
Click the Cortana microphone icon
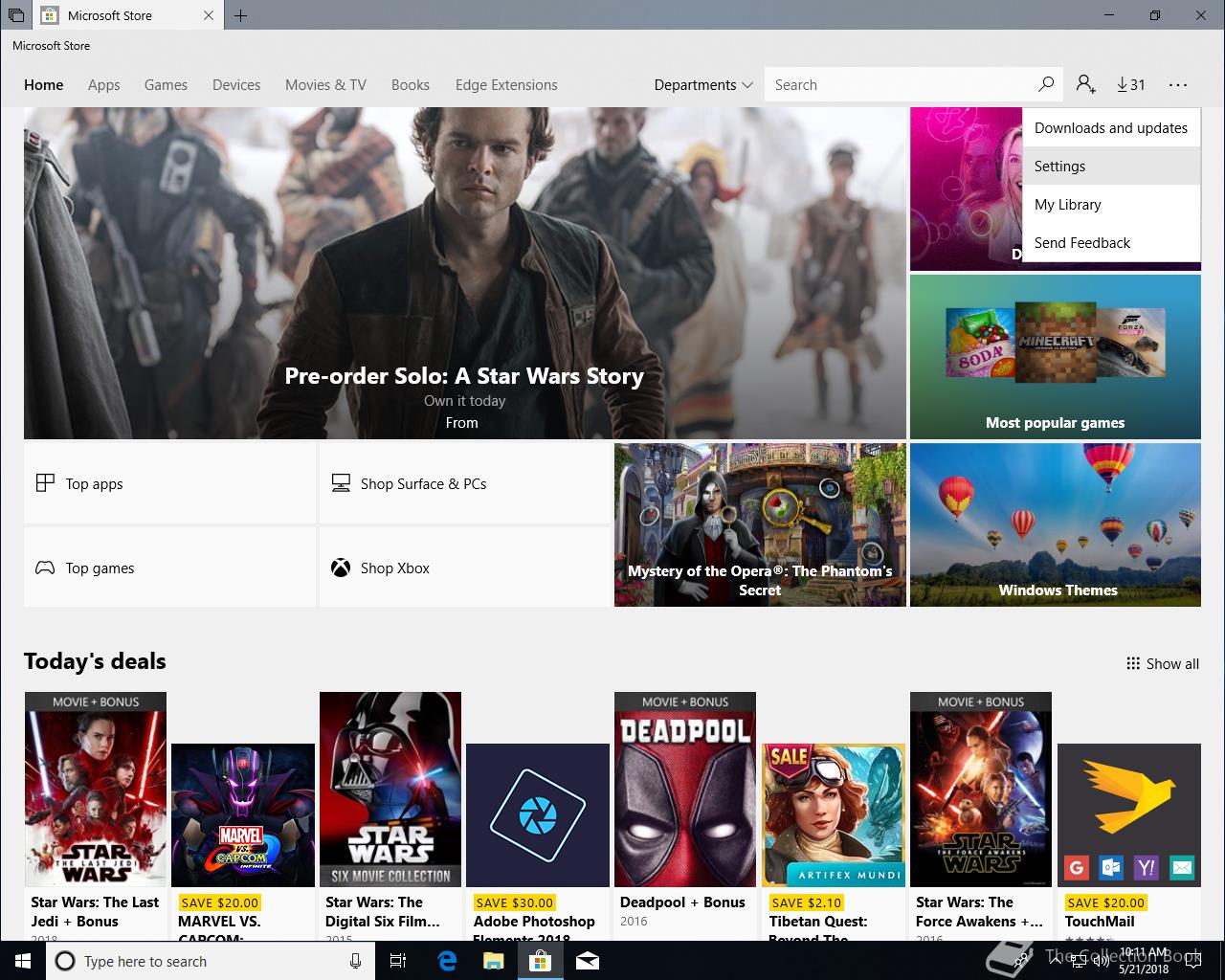[x=355, y=961]
